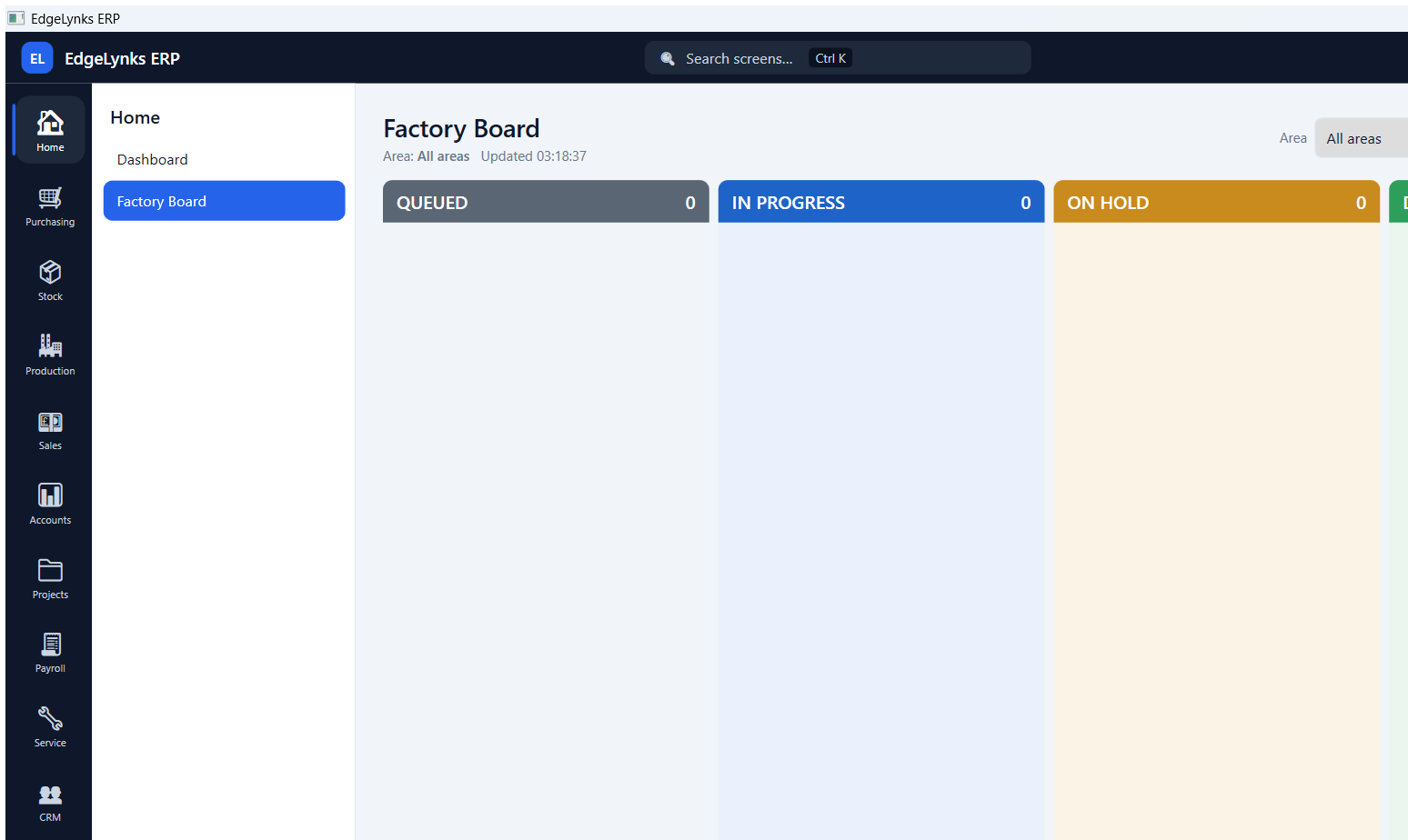Click the QUEUED column header
1408x840 pixels.
click(546, 202)
